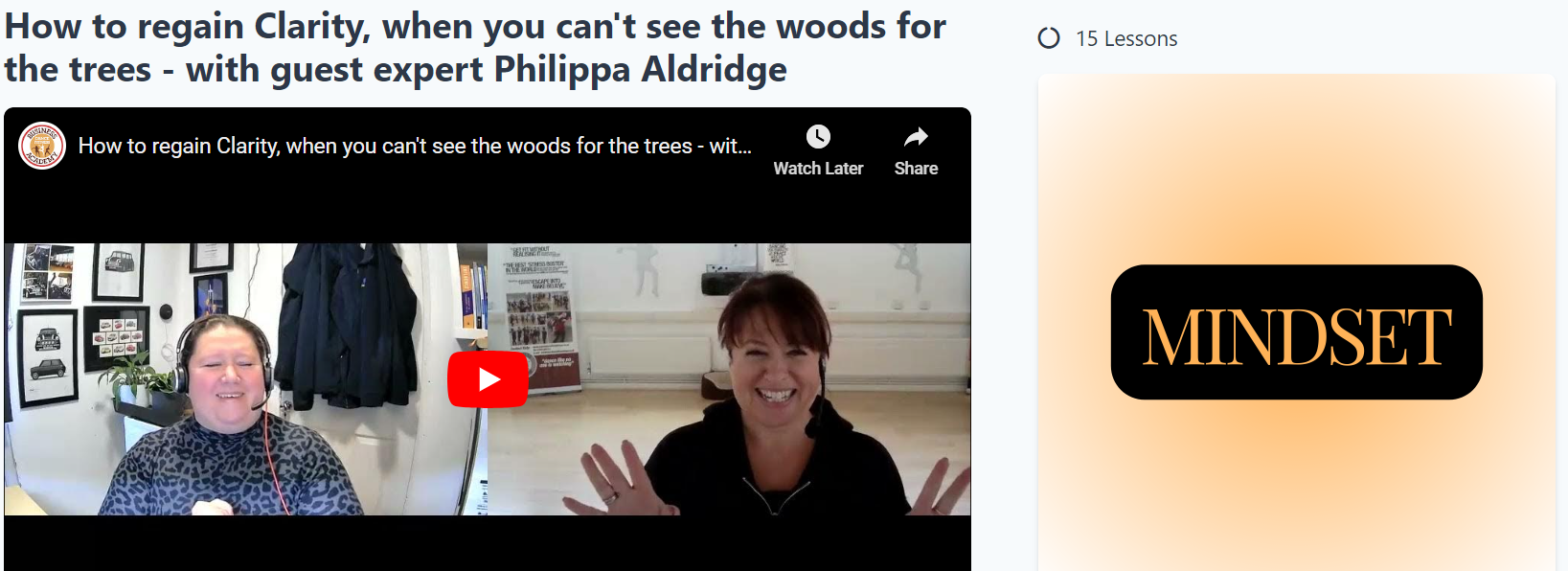Click the Watch Later clock icon

coord(818,137)
